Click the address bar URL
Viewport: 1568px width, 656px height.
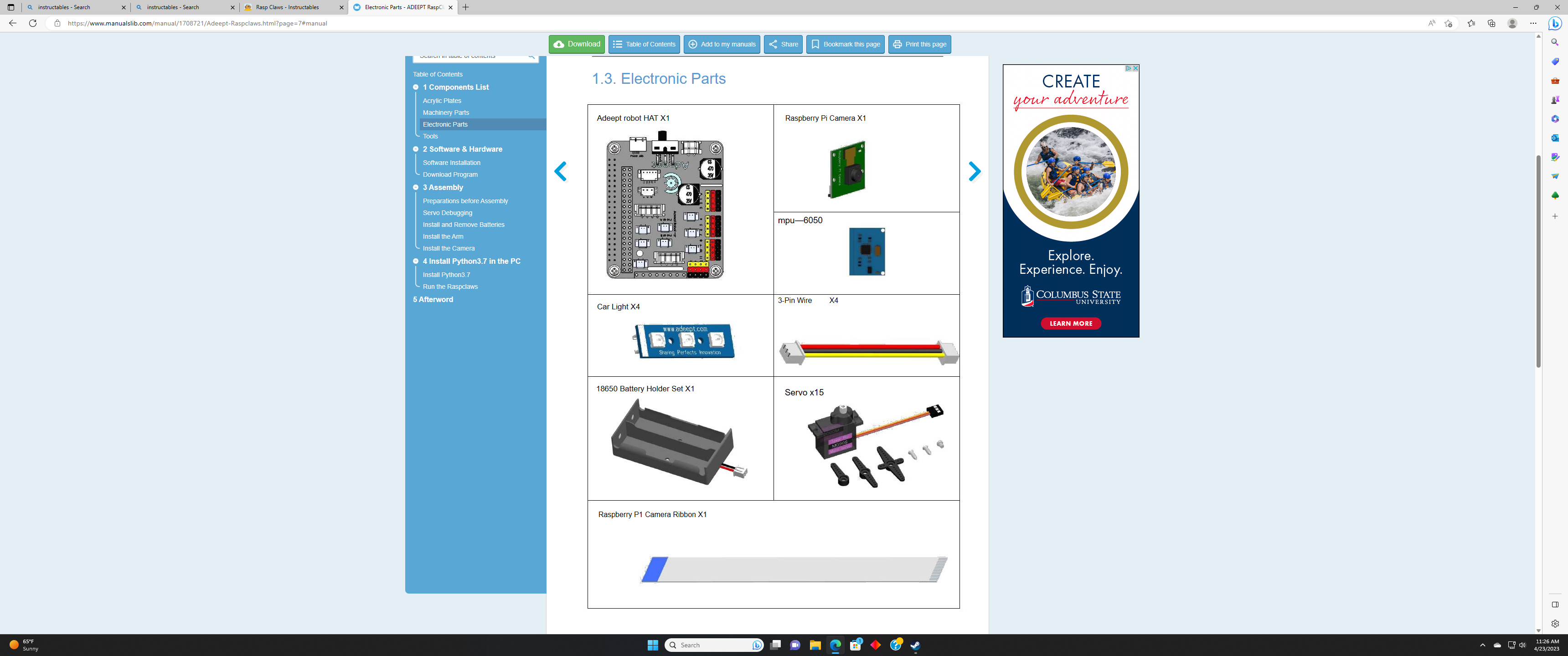197,23
